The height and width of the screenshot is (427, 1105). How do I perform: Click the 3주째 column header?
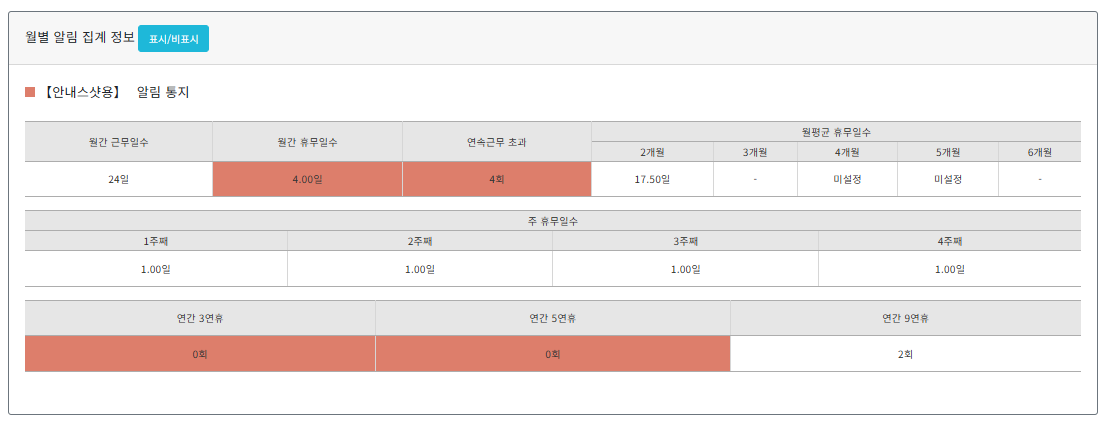pyautogui.click(x=685, y=241)
